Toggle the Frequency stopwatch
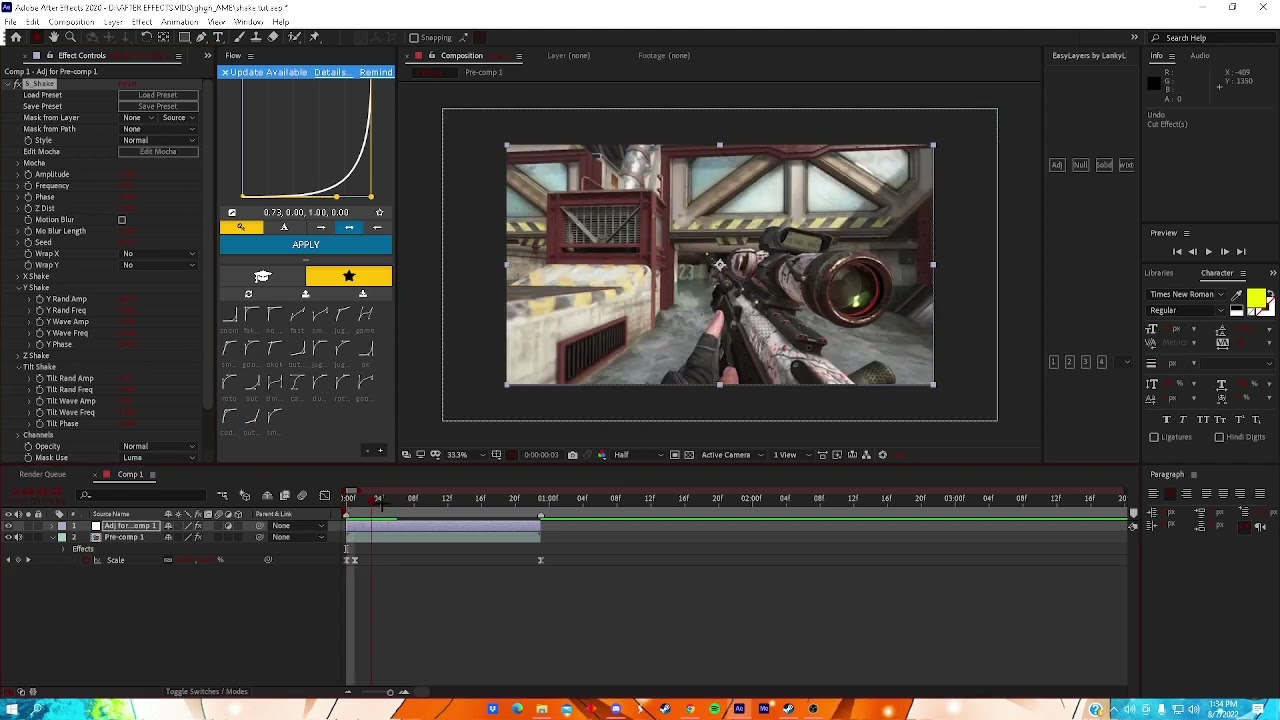Image resolution: width=1280 pixels, height=720 pixels. pyautogui.click(x=29, y=186)
